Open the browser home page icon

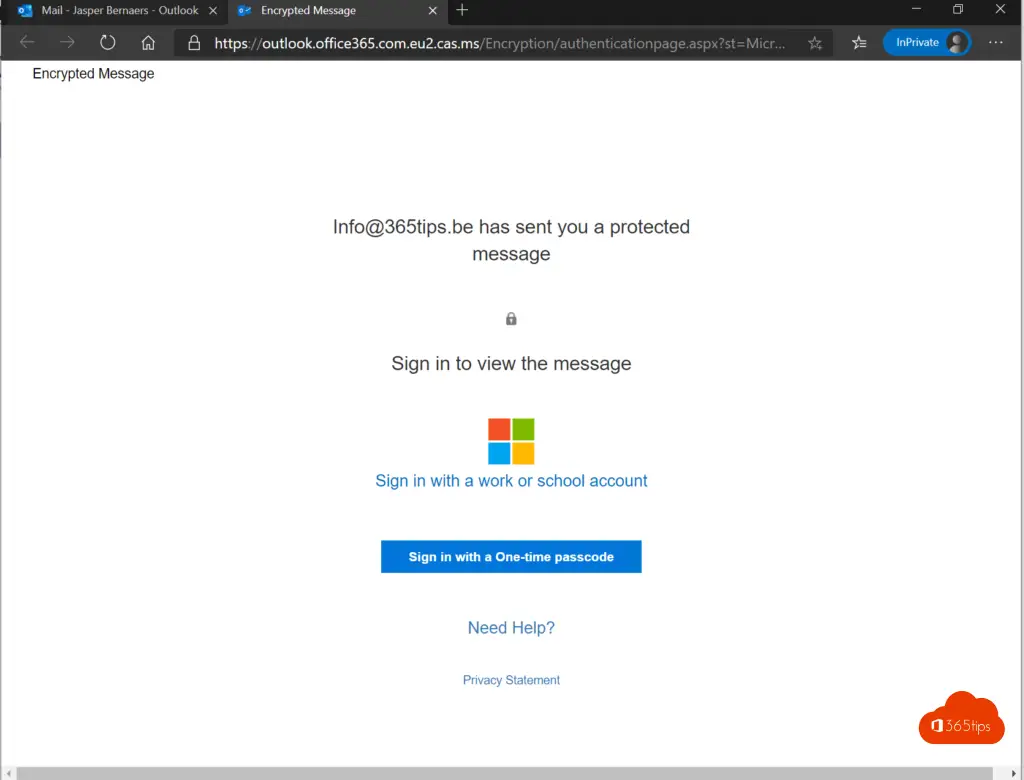(148, 42)
